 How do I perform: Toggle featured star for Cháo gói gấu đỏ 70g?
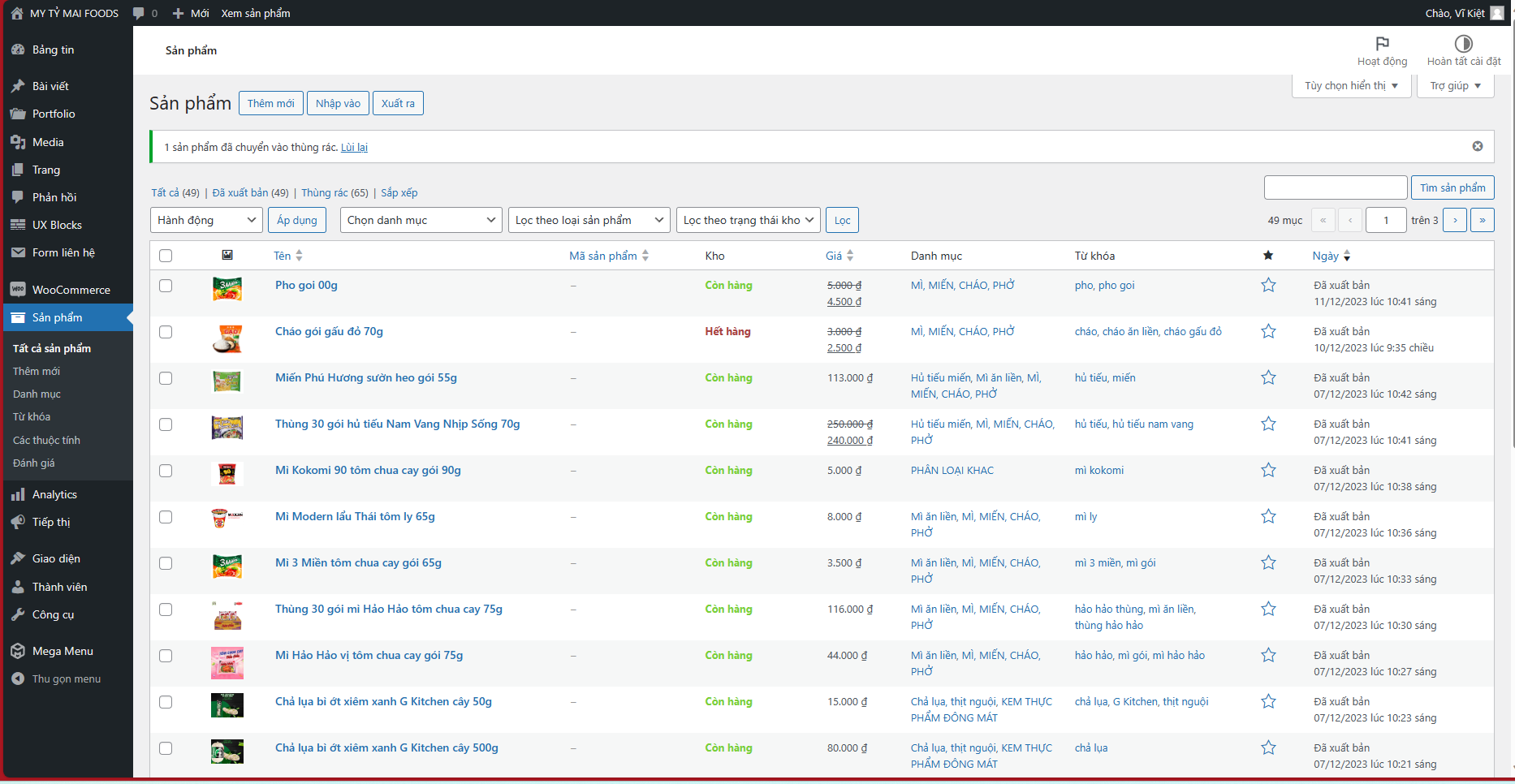tap(1268, 331)
